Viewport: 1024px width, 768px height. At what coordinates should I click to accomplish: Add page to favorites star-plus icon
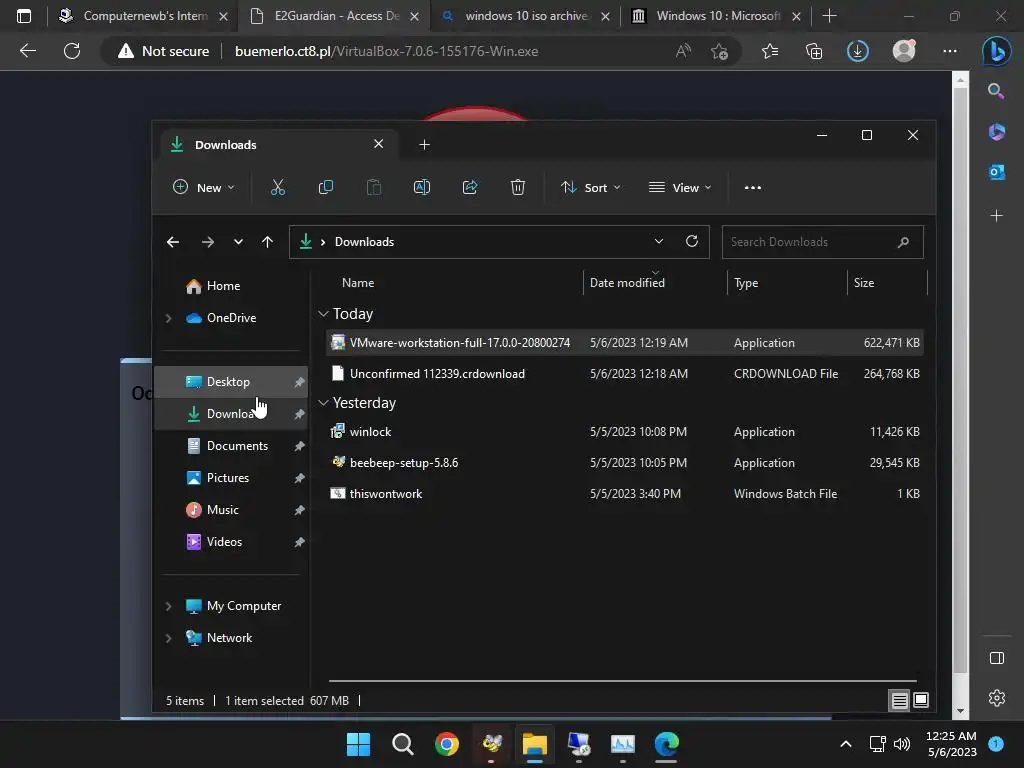pos(720,51)
